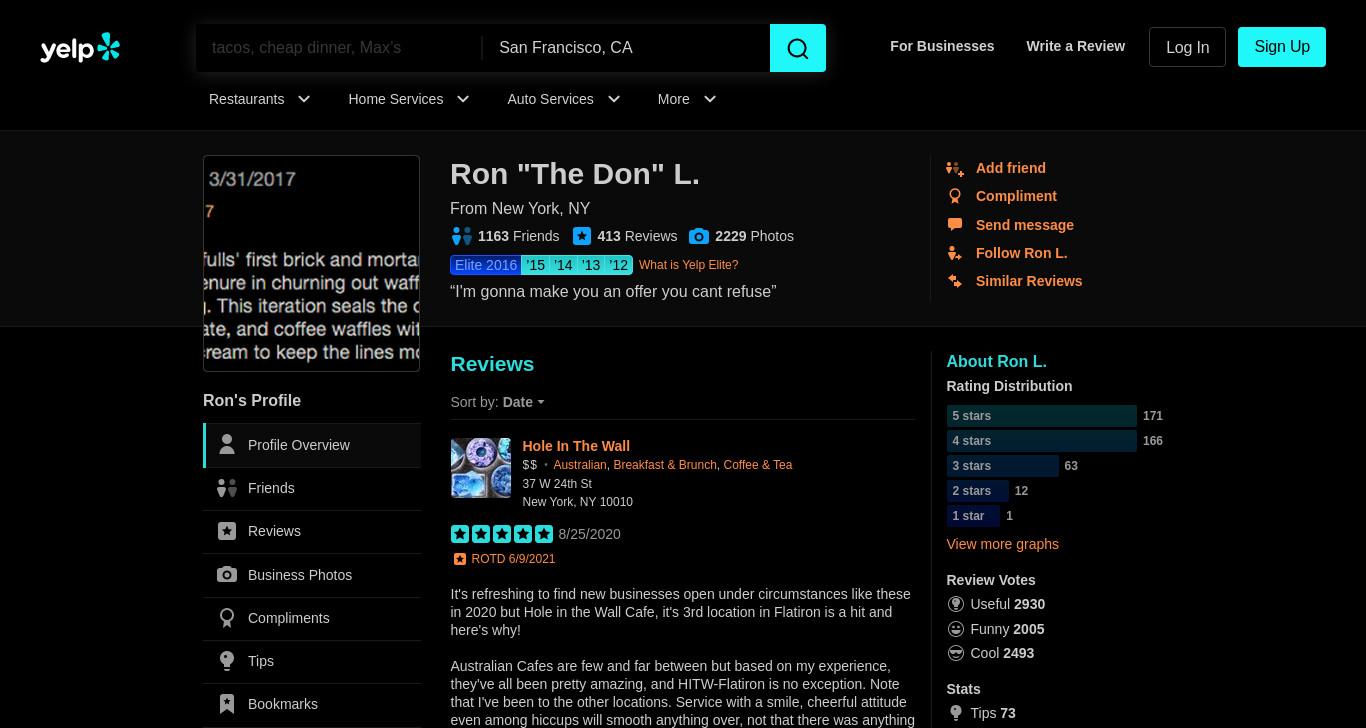This screenshot has height=728, width=1366.
Task: Click the Add friend icon
Action: point(955,169)
